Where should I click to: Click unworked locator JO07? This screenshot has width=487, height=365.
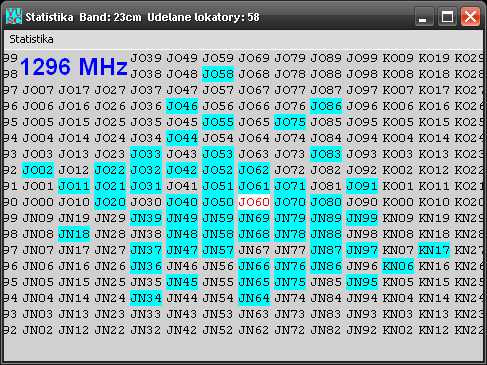38,90
